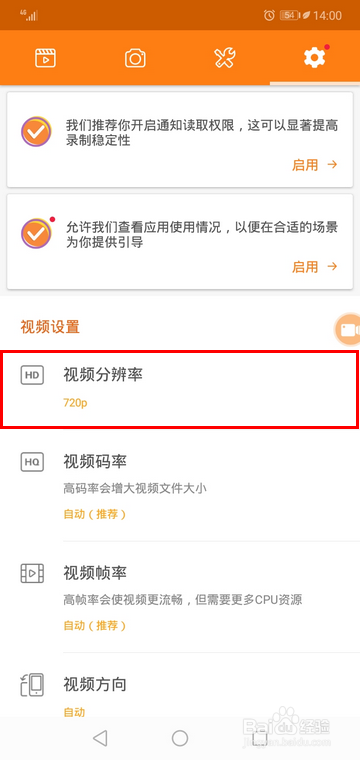Select the settings gear tab
The height and width of the screenshot is (760, 360).
pos(314,58)
